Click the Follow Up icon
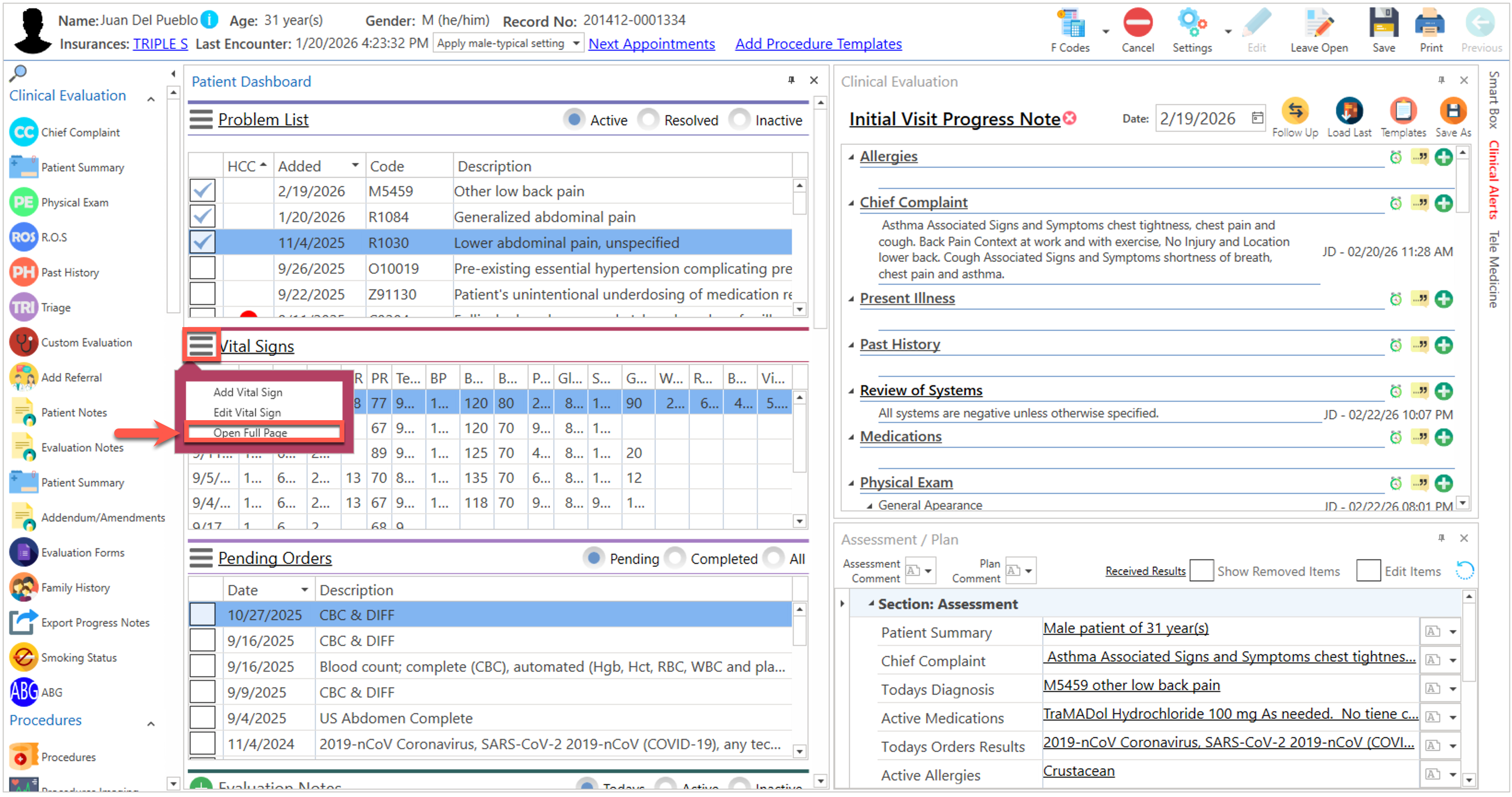The image size is (1512, 797). (x=1294, y=111)
